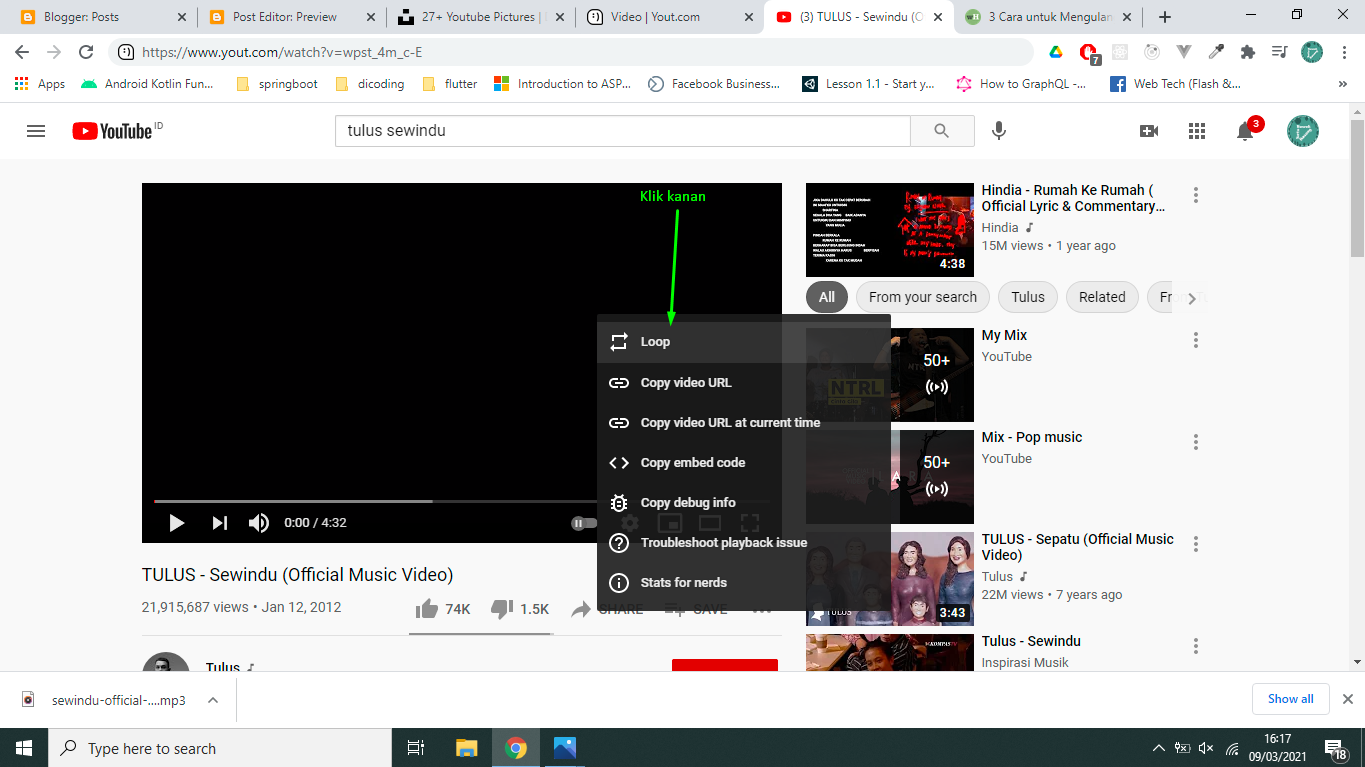Click the address bar URL
This screenshot has height=767, width=1365.
pos(283,52)
